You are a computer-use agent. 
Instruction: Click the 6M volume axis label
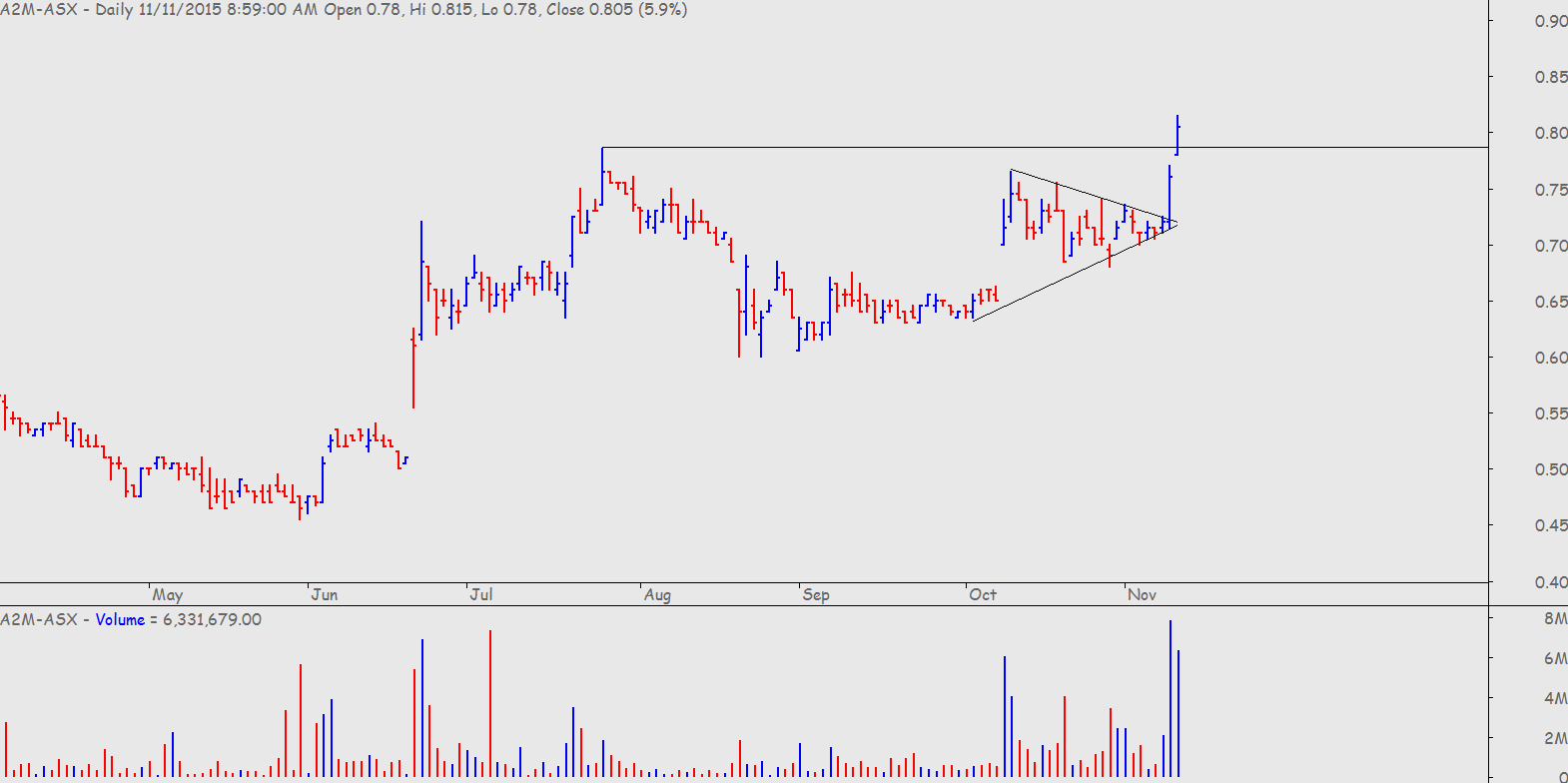1555,658
